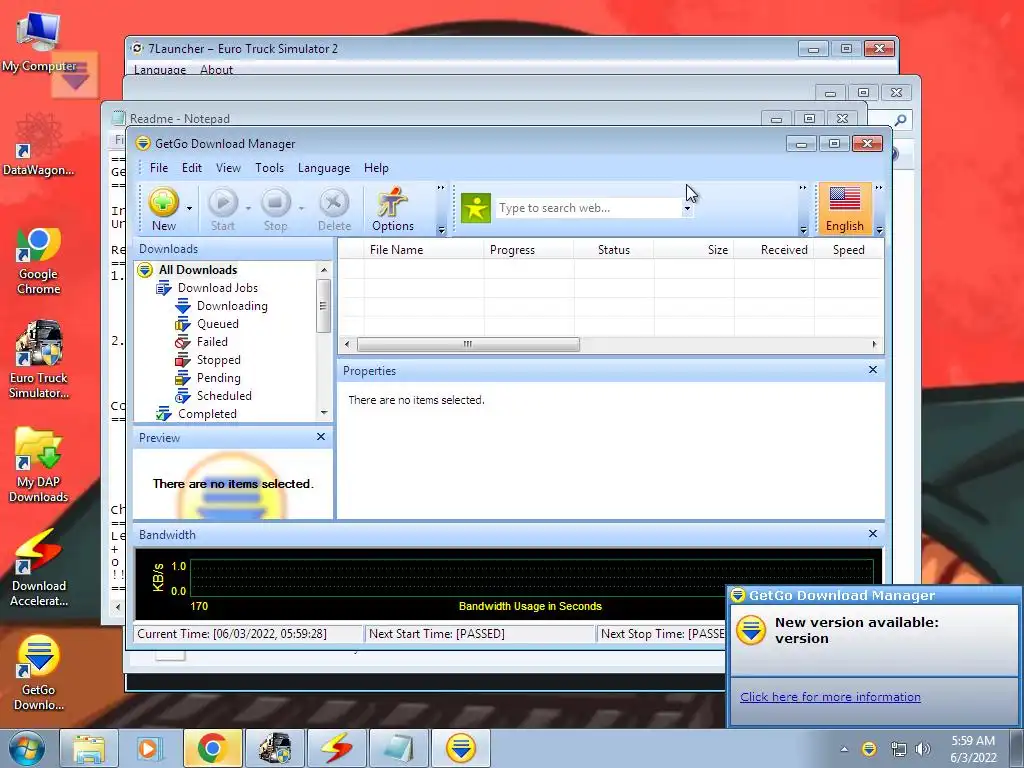Open Download Accelerator desktop shortcut
This screenshot has height=768, width=1024.
(x=38, y=568)
